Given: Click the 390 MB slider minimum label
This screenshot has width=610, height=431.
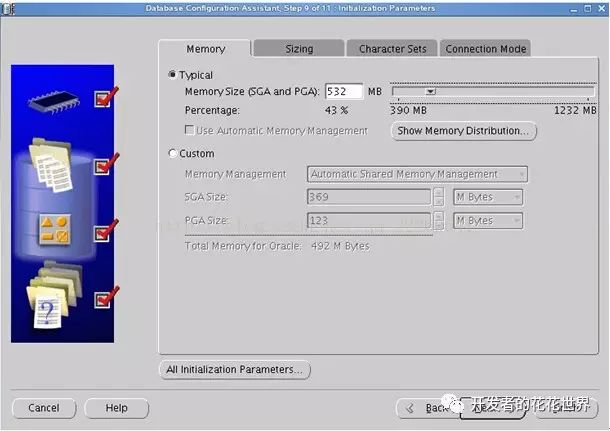Looking at the screenshot, I should 408,110.
